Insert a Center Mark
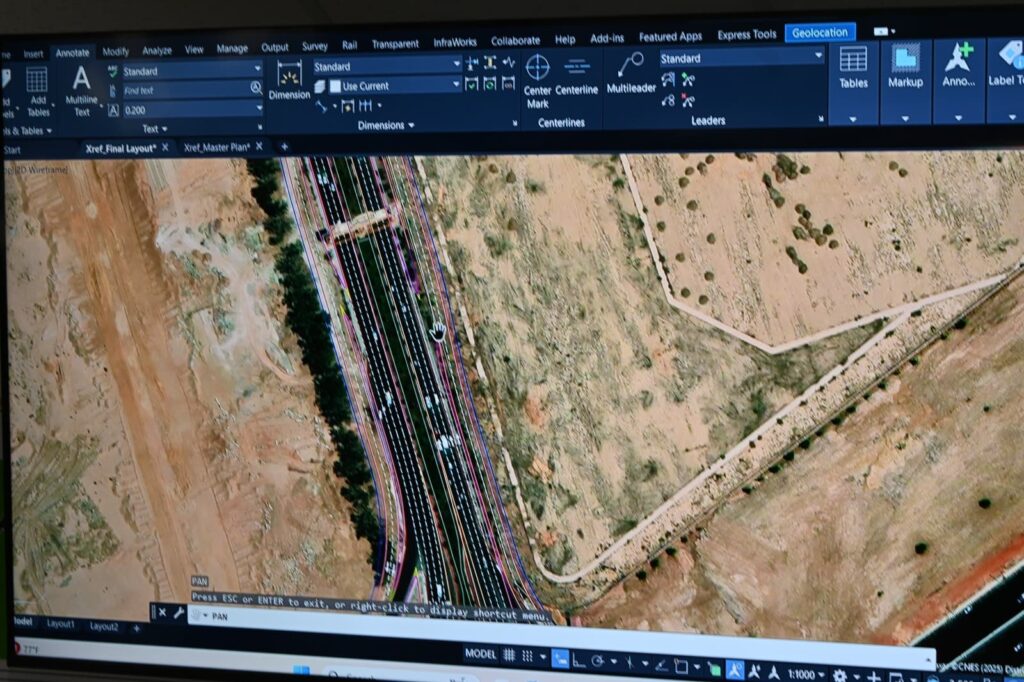Screen dimensions: 1024x682 537,78
